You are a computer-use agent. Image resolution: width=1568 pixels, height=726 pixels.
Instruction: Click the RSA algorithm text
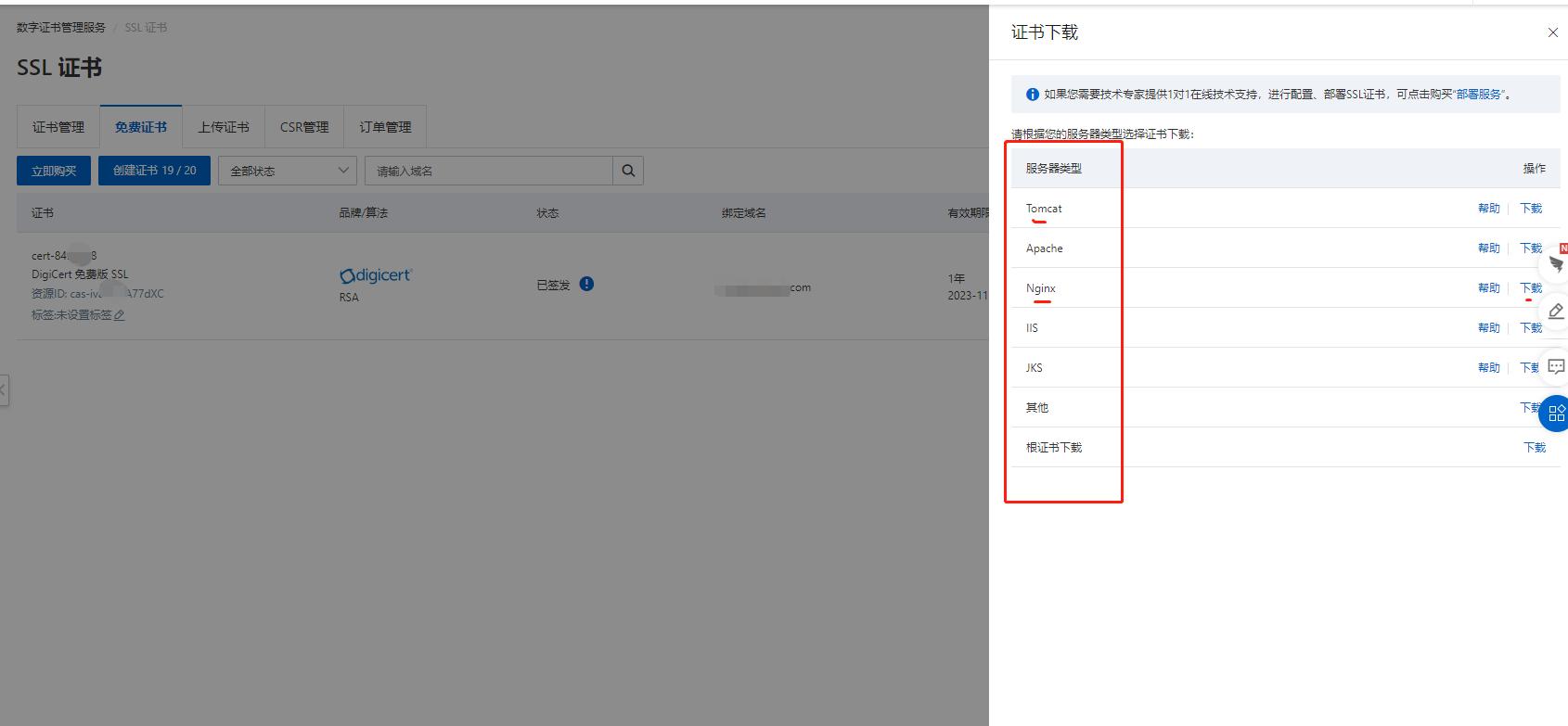coord(349,298)
